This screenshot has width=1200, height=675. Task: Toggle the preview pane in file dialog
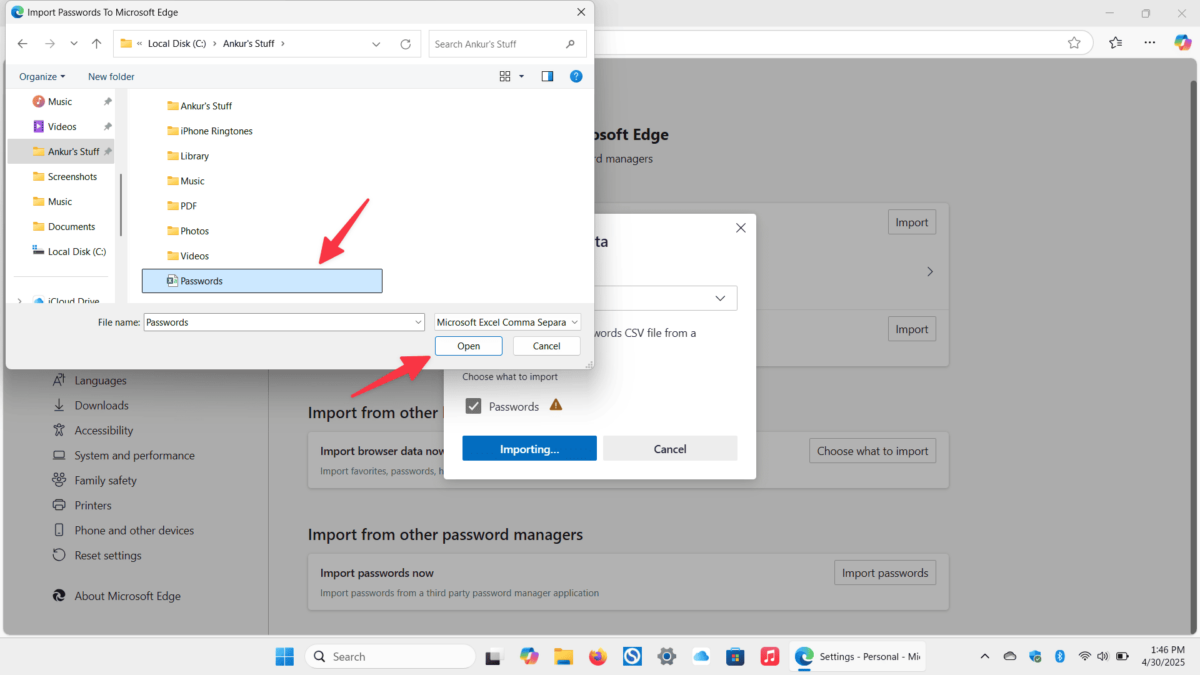point(547,76)
